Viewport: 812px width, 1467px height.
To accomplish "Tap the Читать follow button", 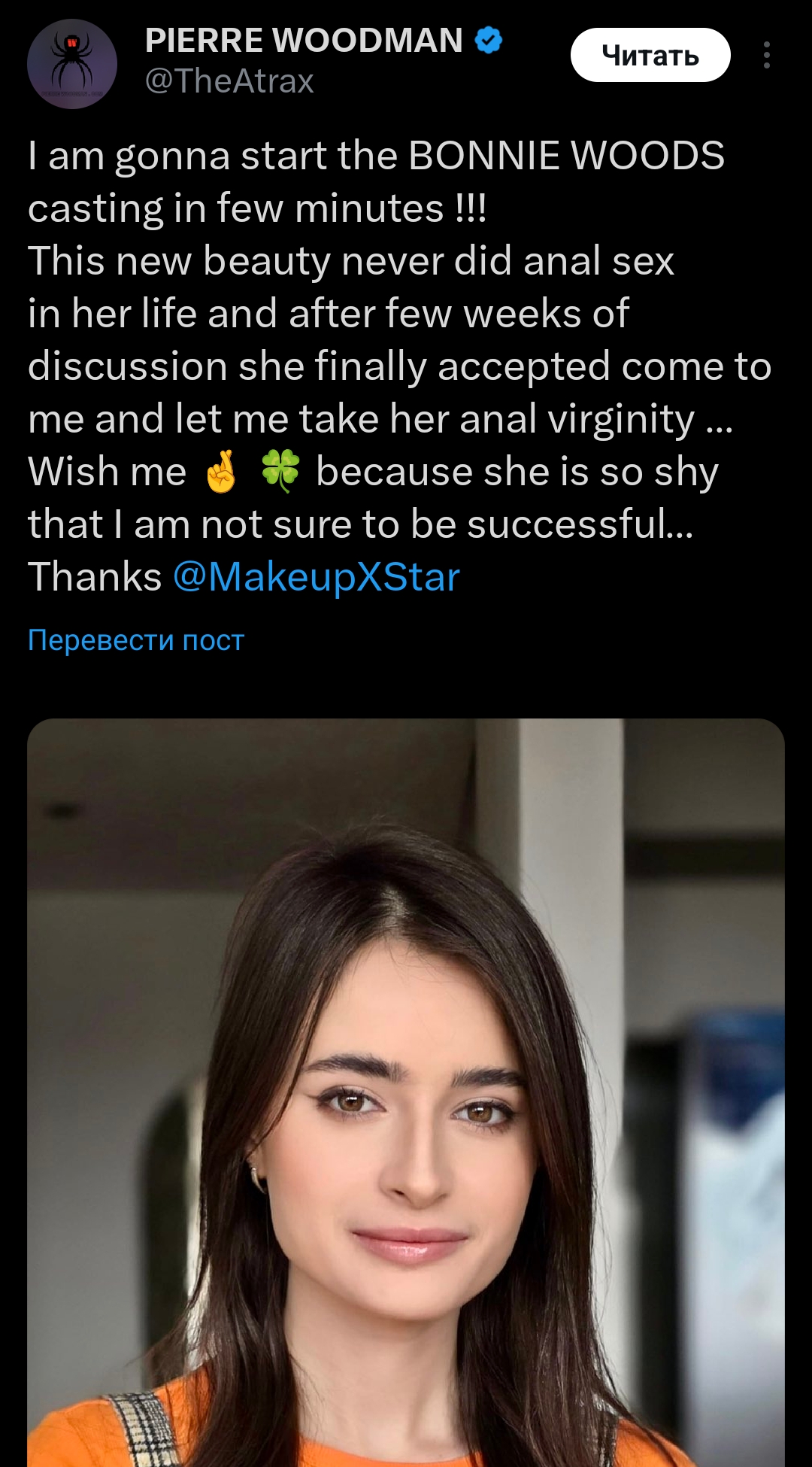I will click(x=650, y=55).
